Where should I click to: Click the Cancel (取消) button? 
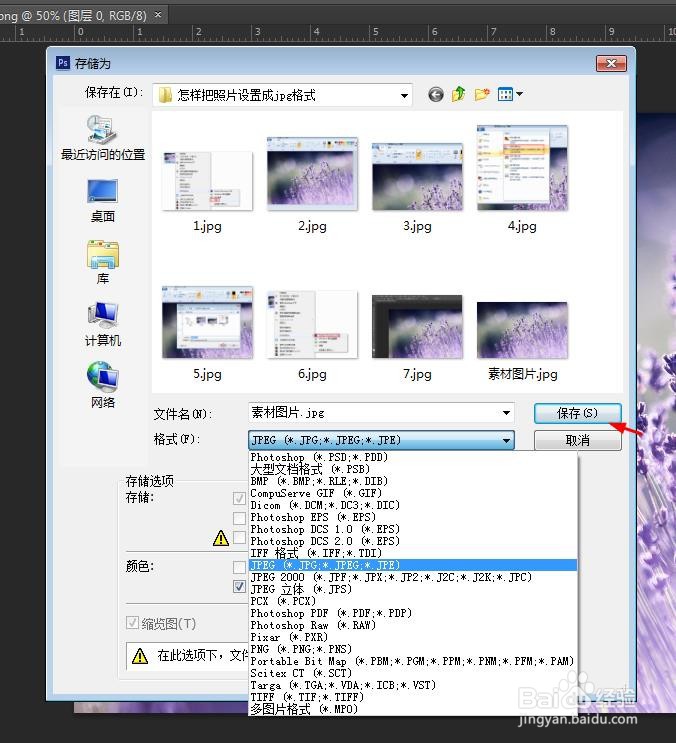[577, 441]
